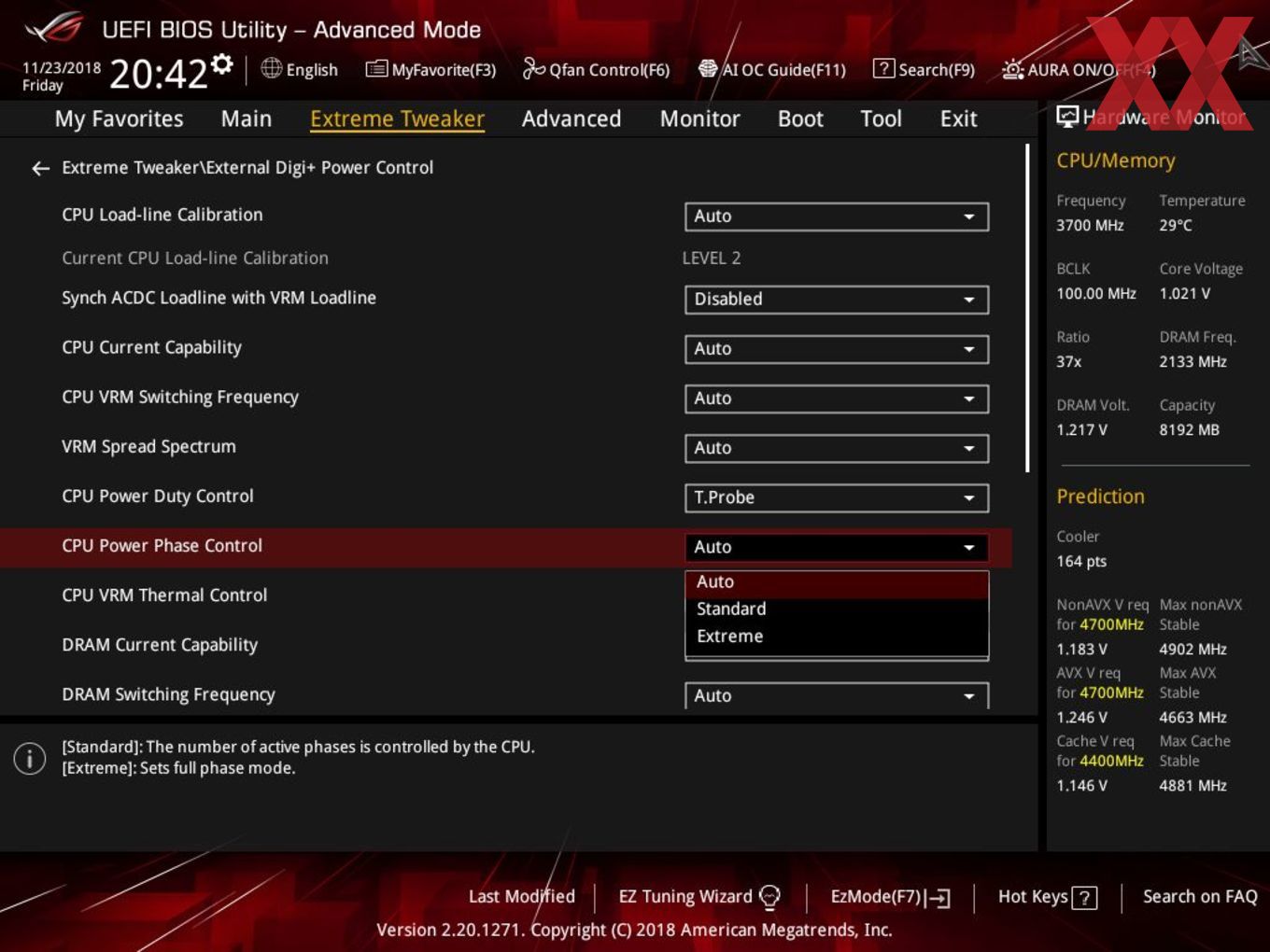
Task: Expand CPU VRM Switching Frequency dropdown
Action: [837, 399]
